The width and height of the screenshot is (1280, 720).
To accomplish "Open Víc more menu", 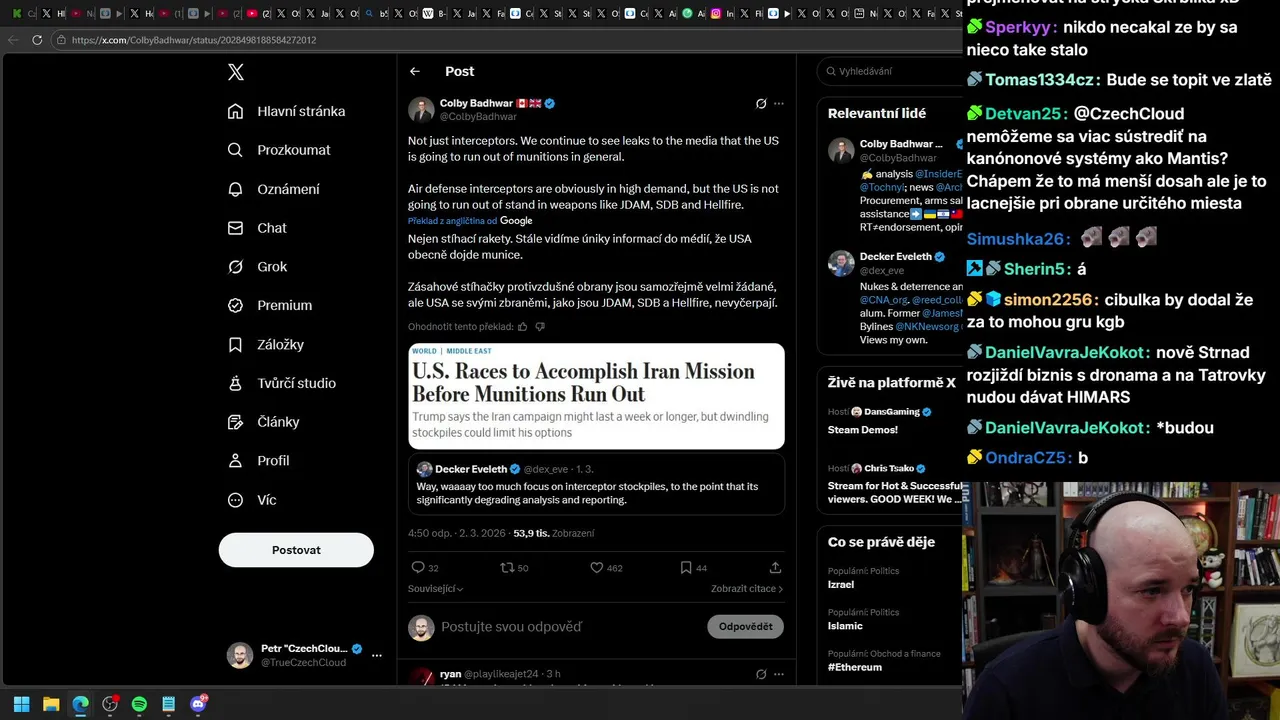I will 252,500.
